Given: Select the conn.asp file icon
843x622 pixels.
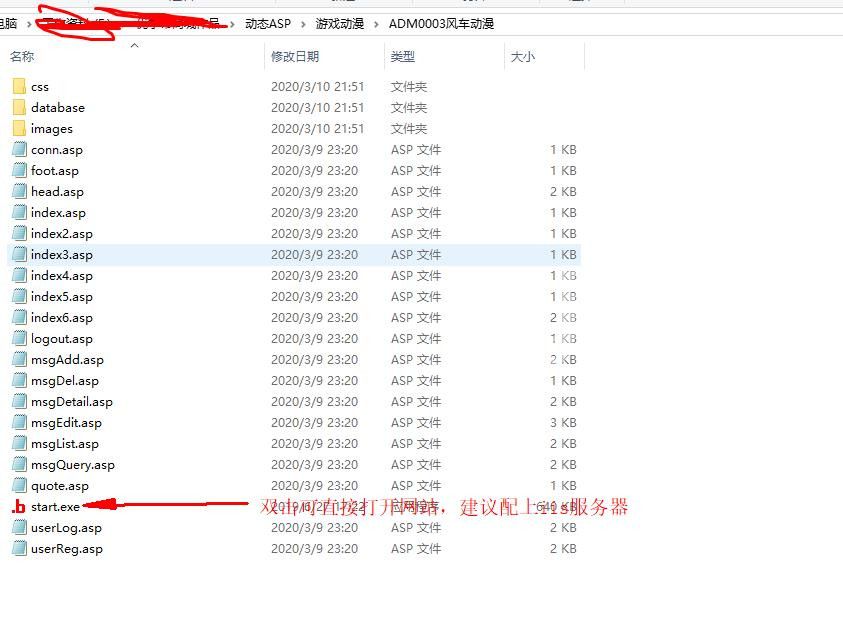Looking at the screenshot, I should 19,150.
